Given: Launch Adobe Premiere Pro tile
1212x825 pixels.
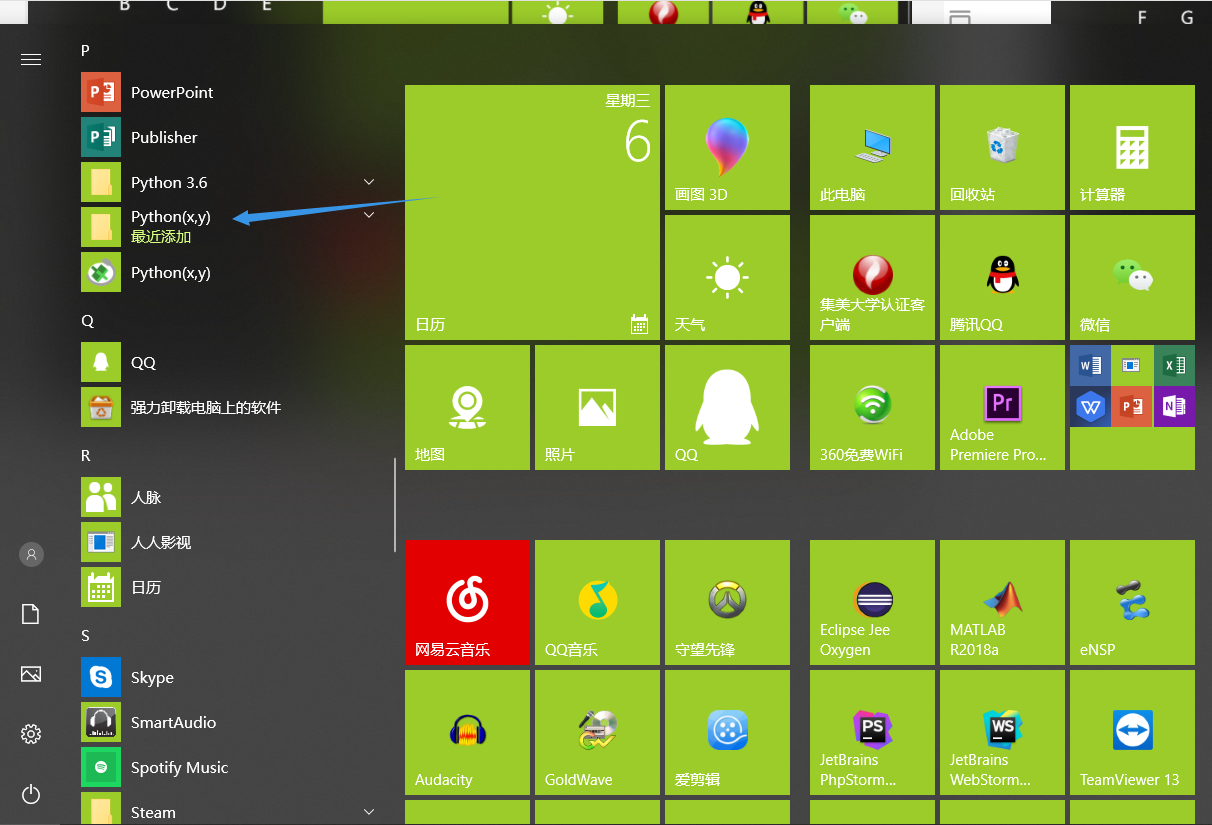Looking at the screenshot, I should (1002, 407).
